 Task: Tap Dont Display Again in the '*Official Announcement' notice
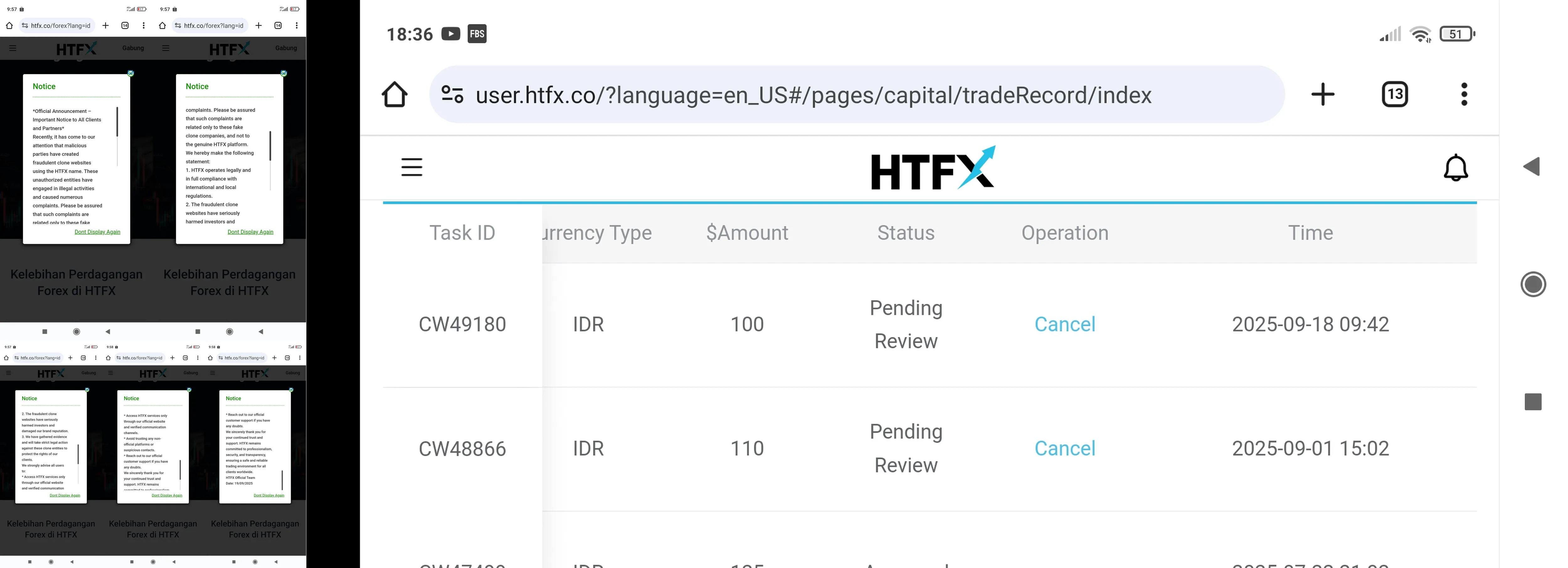[98, 232]
